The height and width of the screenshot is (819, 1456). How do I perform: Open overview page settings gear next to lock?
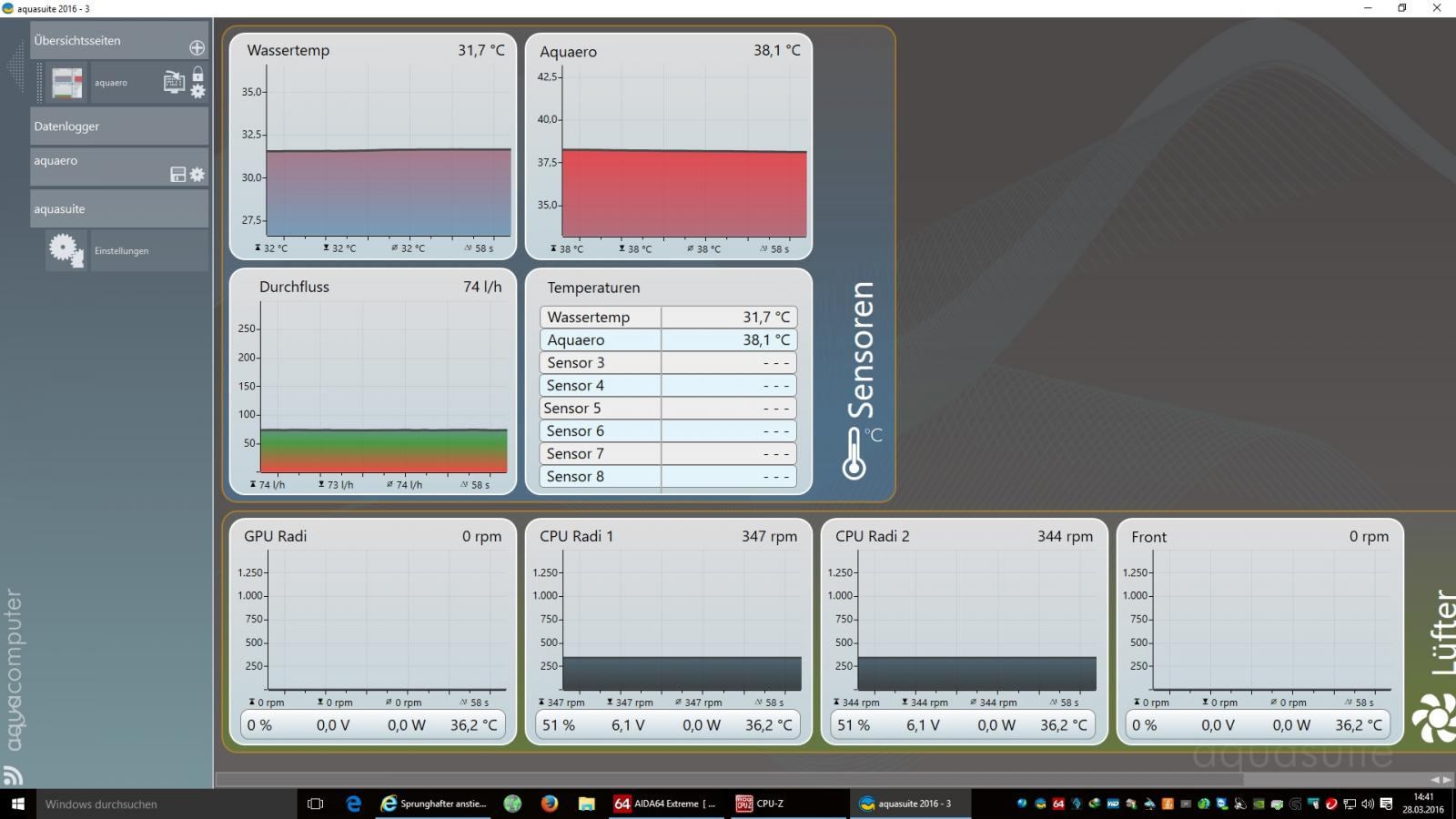tap(197, 91)
